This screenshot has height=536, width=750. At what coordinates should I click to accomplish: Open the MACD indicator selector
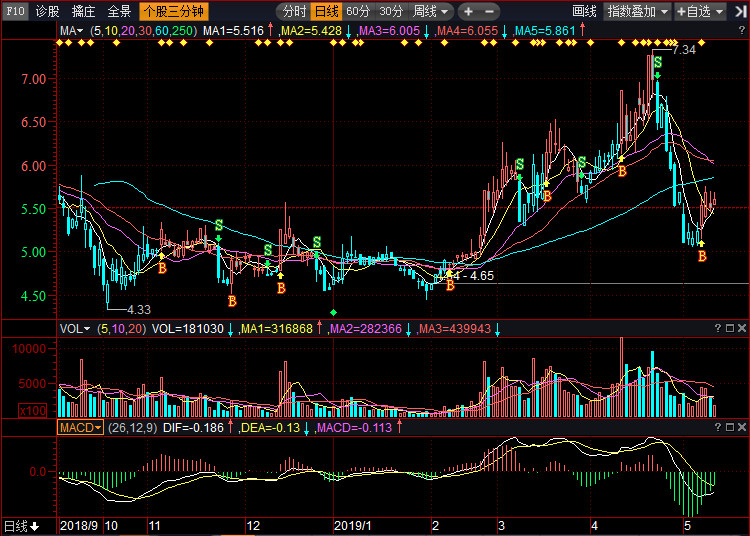tap(80, 427)
